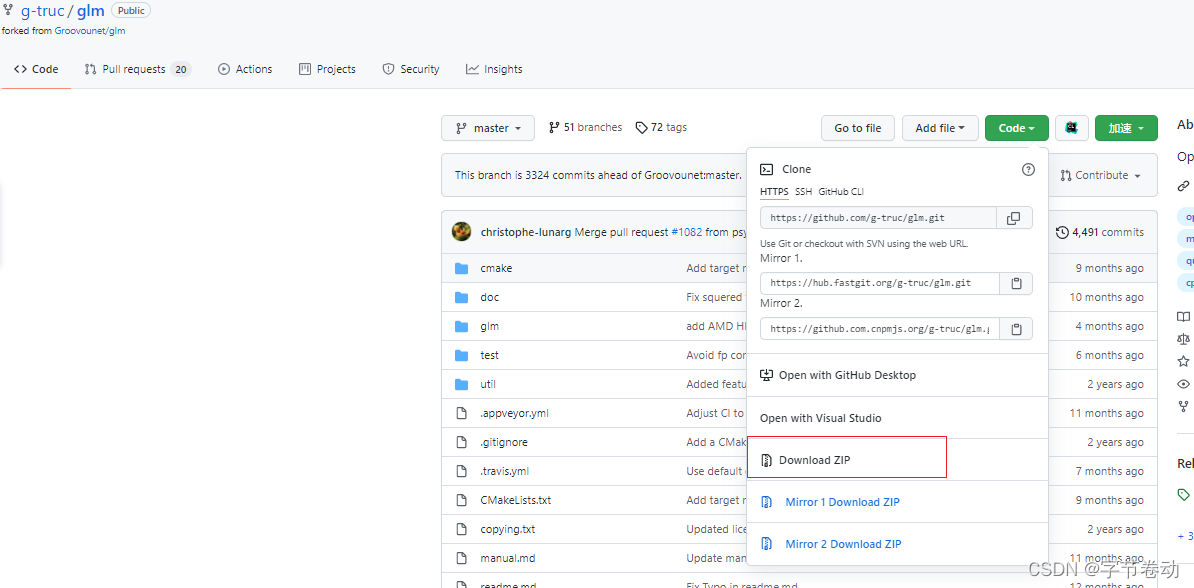Screen dimensions: 1194x588
Task: Open the glm folder icon
Action: (461, 326)
